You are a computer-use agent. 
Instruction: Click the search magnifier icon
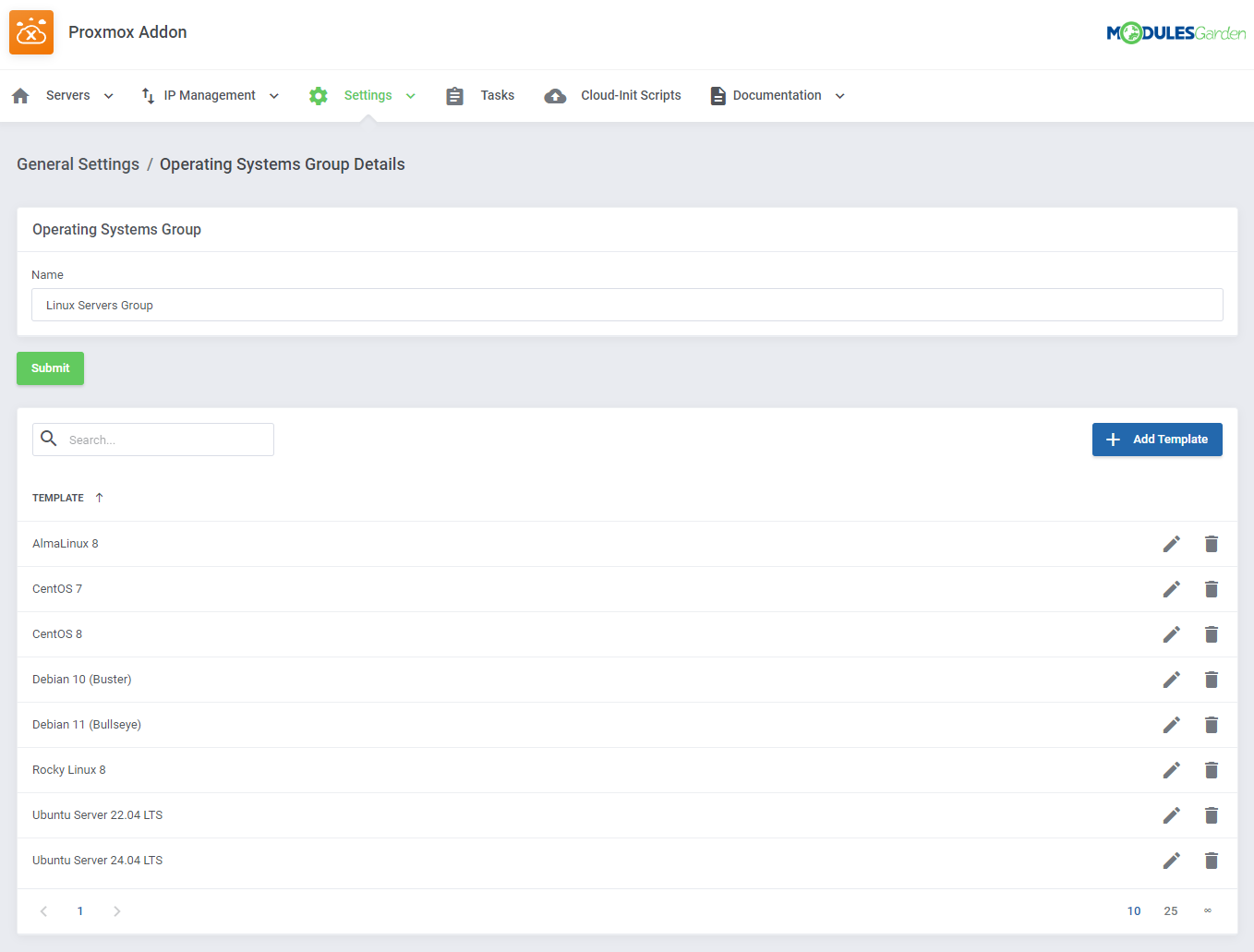click(49, 439)
